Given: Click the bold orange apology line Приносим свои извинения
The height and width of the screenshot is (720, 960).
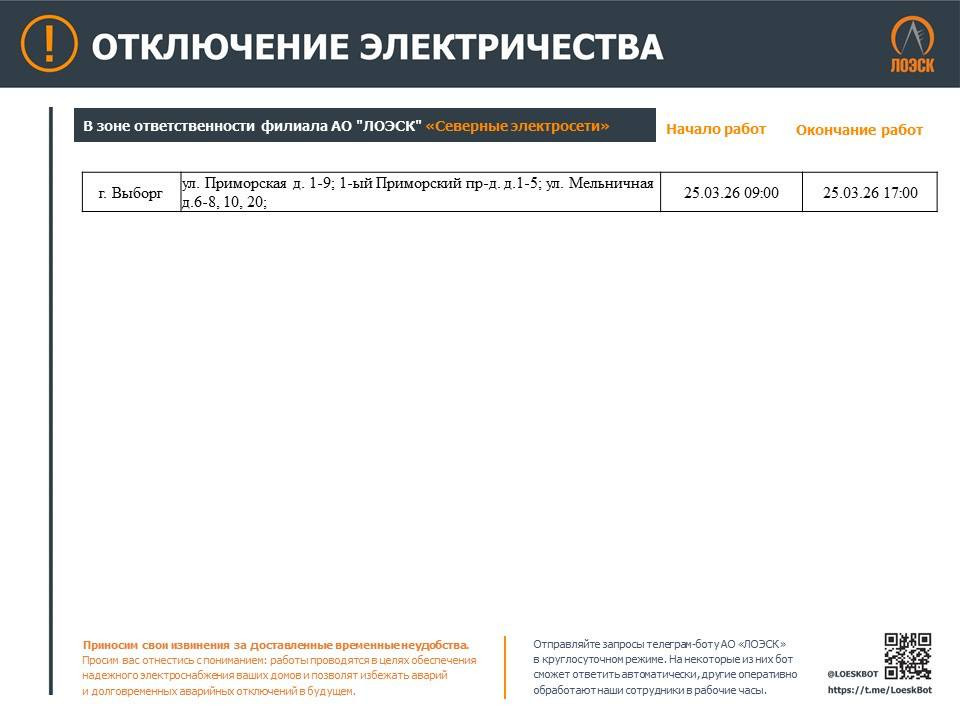Looking at the screenshot, I should 275,645.
